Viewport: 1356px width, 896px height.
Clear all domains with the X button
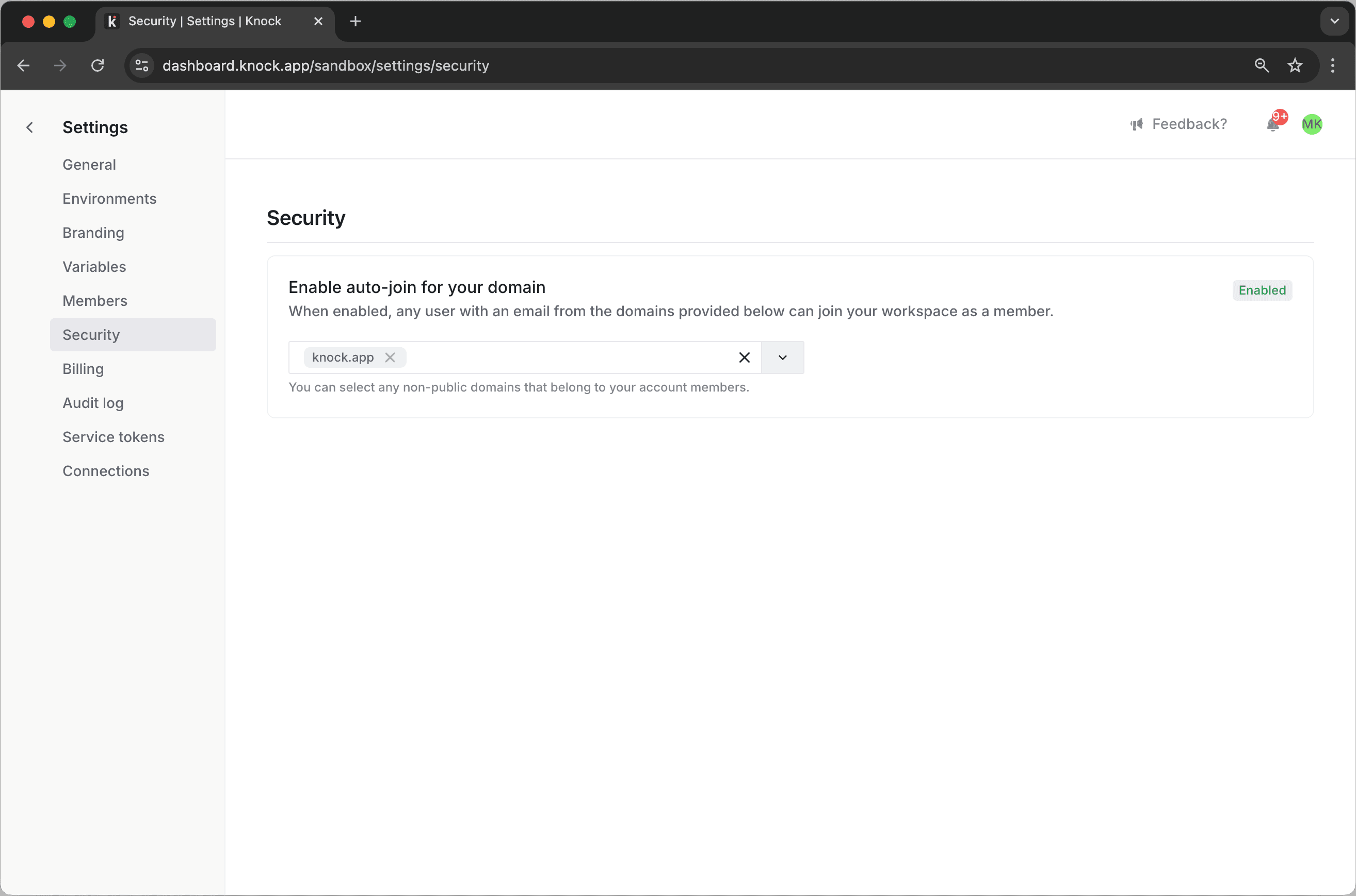[744, 357]
